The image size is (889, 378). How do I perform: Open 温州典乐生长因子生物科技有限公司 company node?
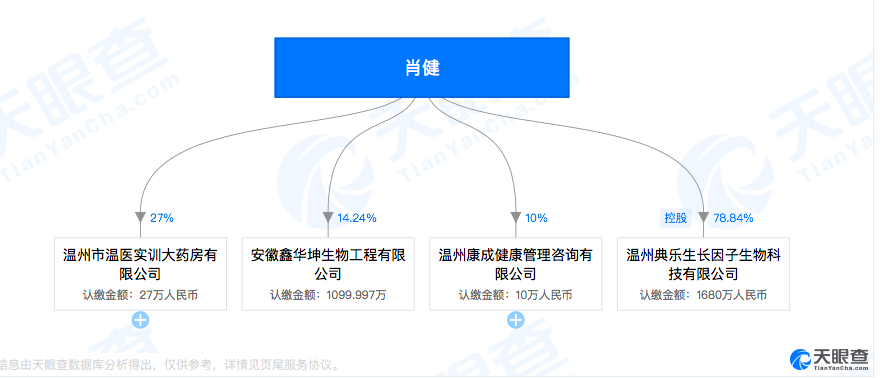(703, 274)
